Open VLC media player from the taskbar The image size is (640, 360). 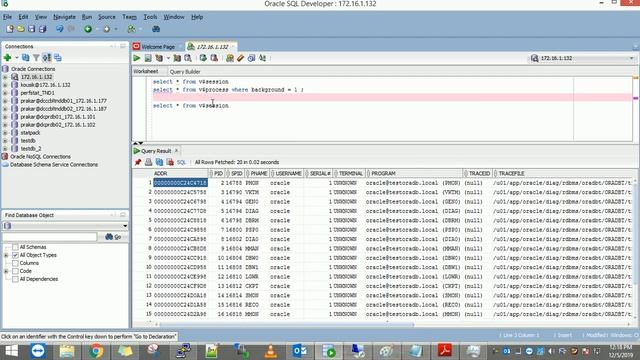pos(270,351)
